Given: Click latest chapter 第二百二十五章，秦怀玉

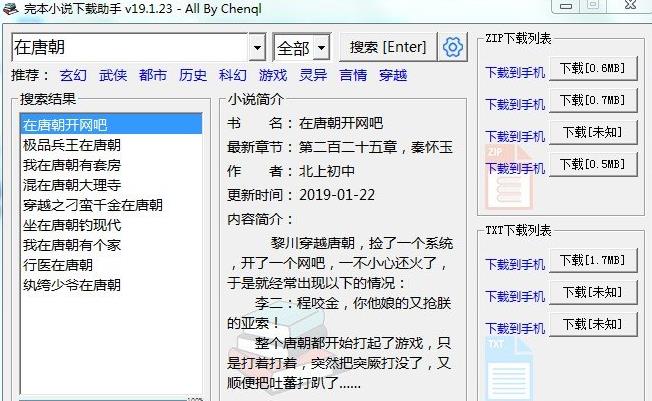Looking at the screenshot, I should pyautogui.click(x=375, y=147).
